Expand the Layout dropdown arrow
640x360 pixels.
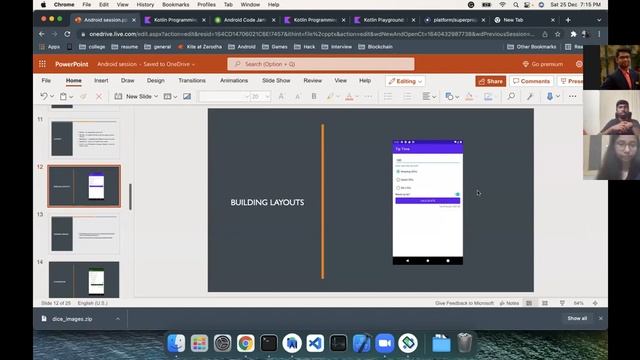click(x=175, y=97)
